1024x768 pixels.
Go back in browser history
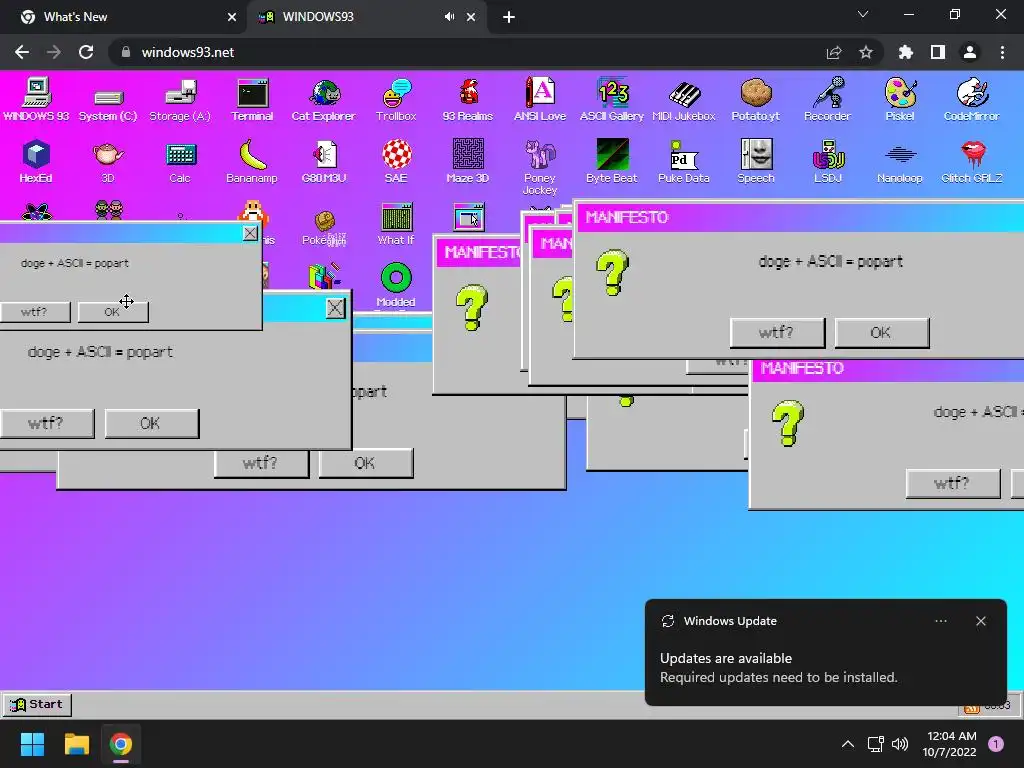tap(22, 52)
